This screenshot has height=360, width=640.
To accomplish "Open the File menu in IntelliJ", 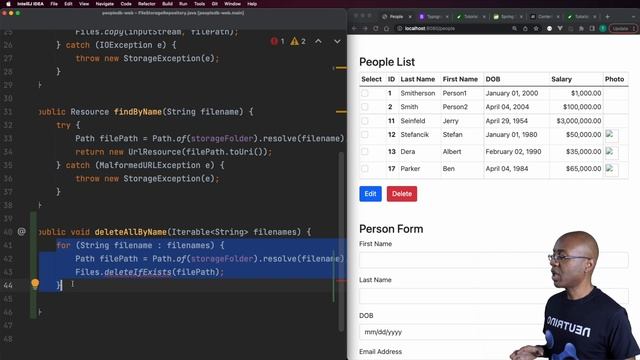I will tap(54, 4).
